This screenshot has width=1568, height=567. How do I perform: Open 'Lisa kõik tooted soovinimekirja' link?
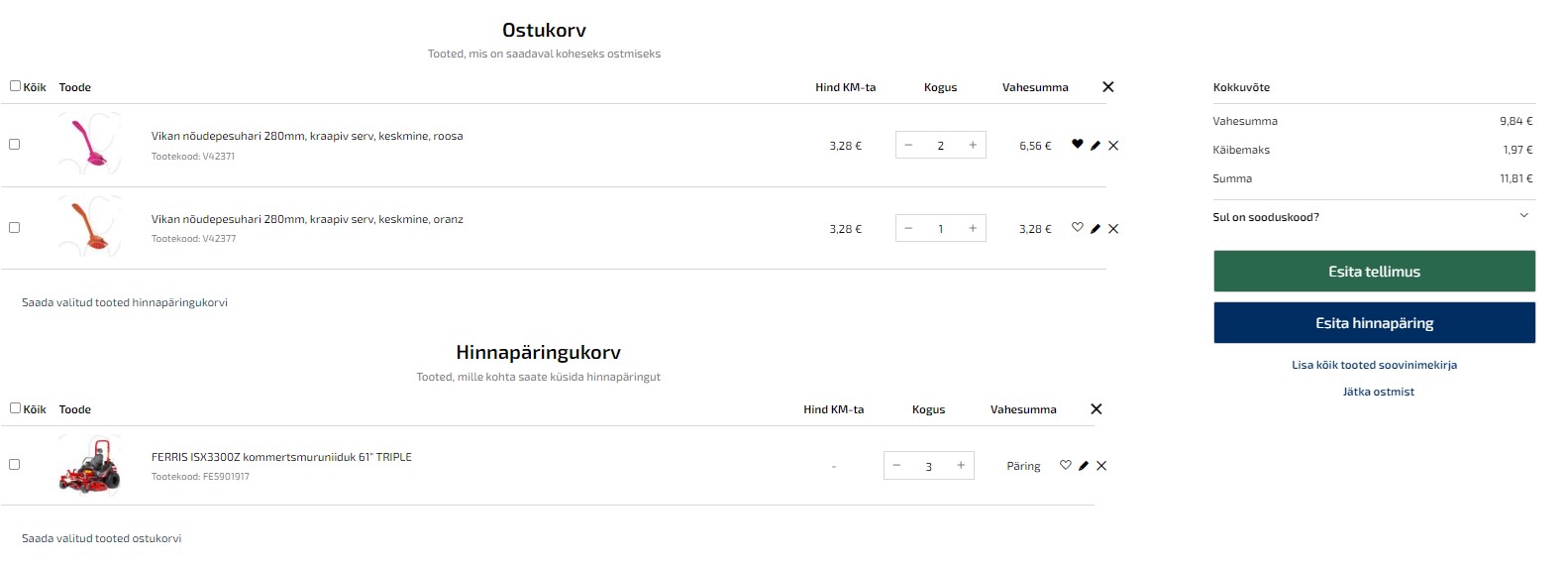point(1374,365)
